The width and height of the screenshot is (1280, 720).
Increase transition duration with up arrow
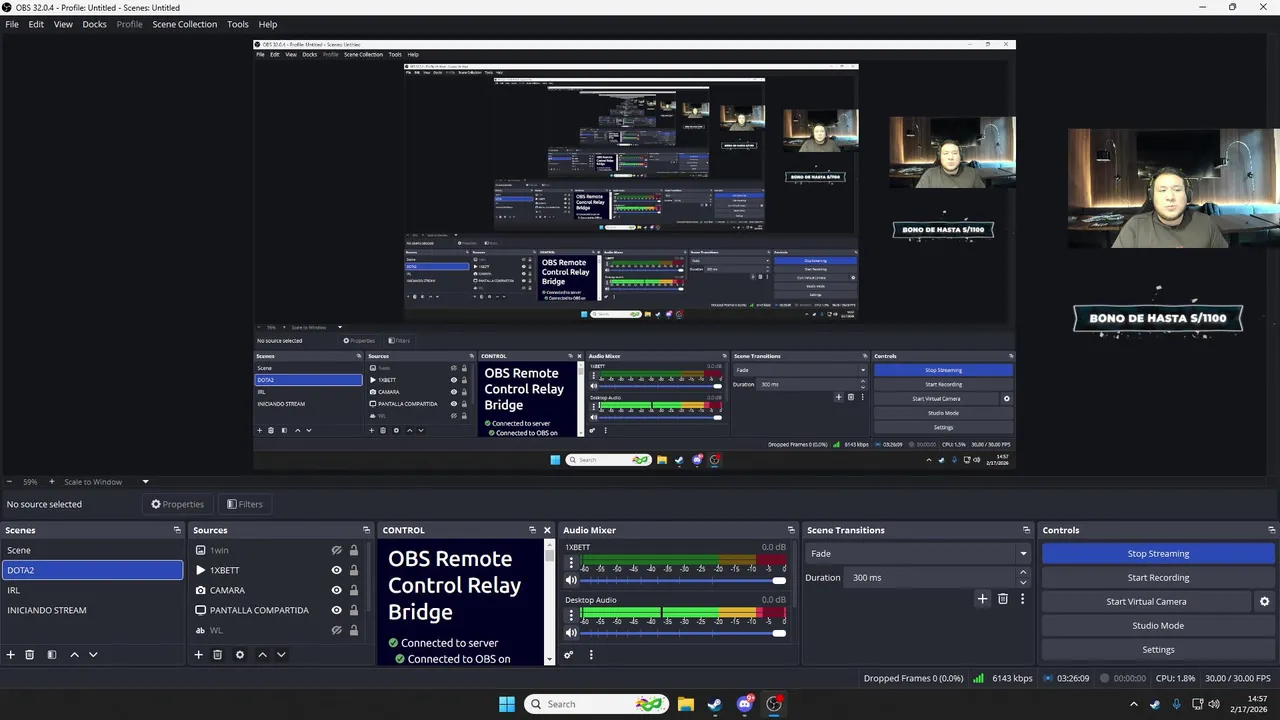(x=1023, y=573)
